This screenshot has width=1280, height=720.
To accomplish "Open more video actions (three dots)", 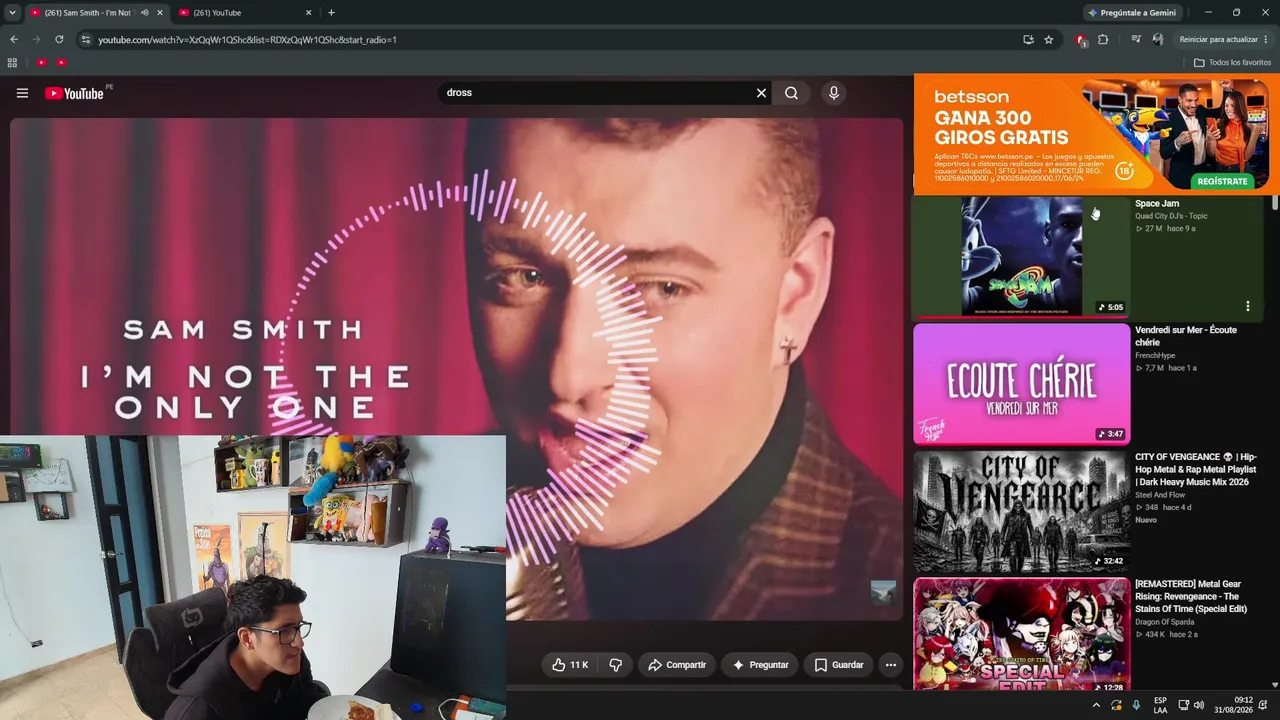I will click(x=891, y=665).
